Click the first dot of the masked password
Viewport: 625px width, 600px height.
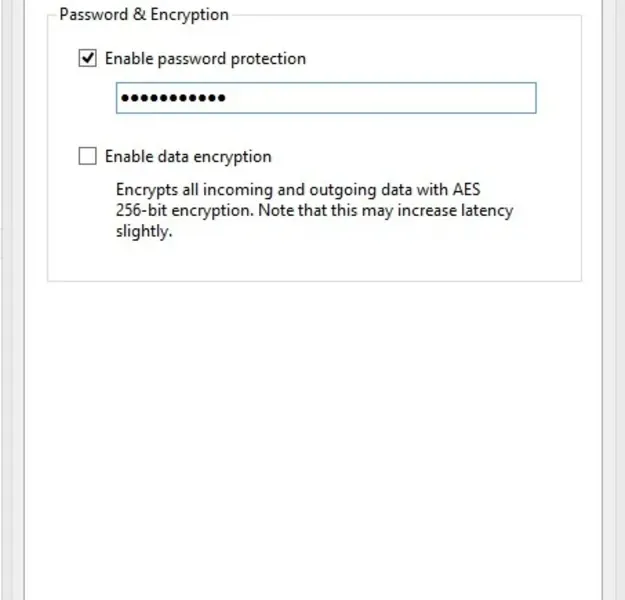[x=125, y=98]
